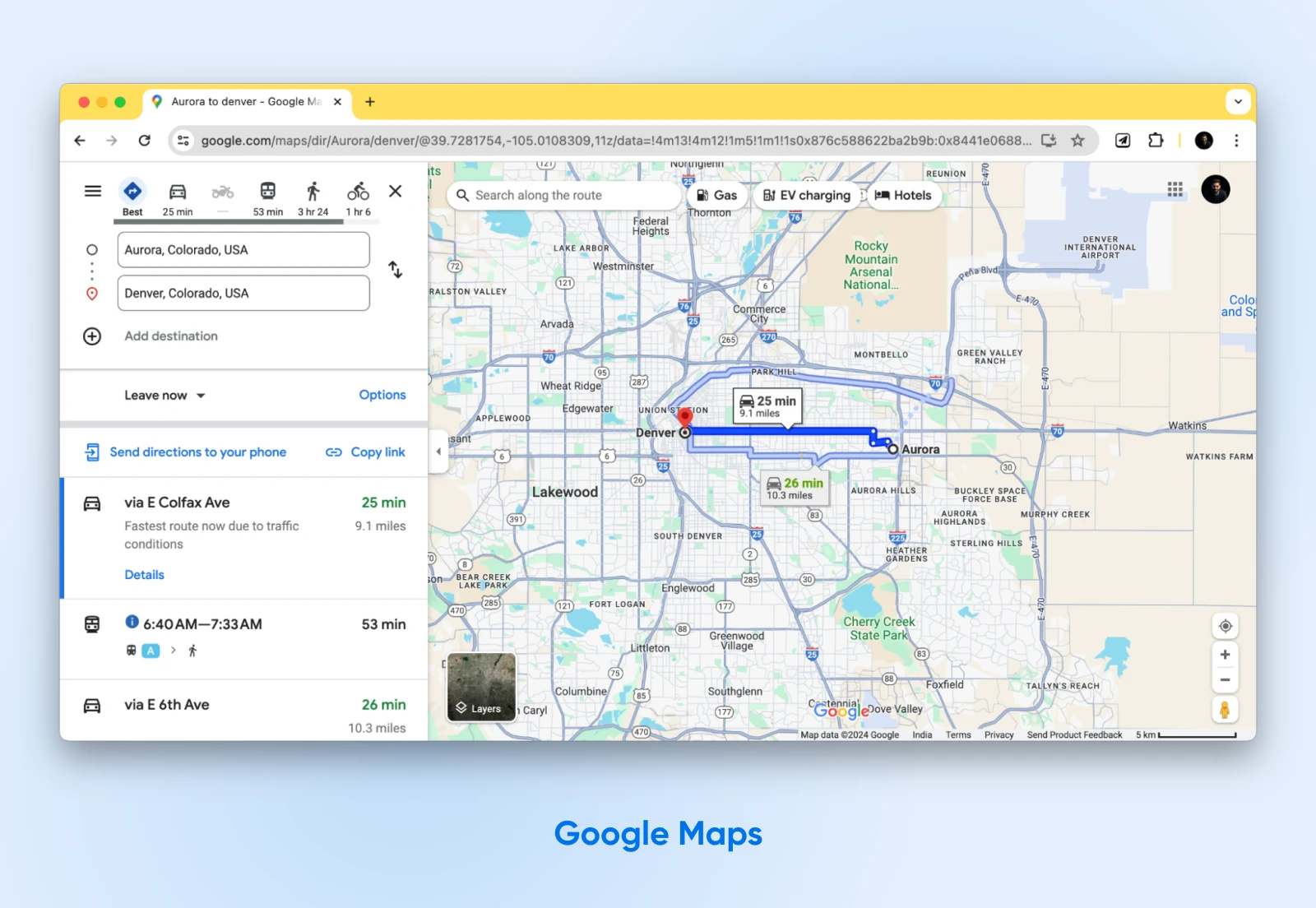Choose the Walking travel mode
Screen dimensions: 1316x908
pyautogui.click(x=313, y=192)
